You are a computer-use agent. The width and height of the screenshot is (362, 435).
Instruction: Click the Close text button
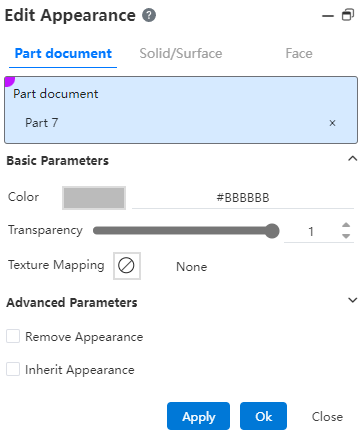pos(327,417)
